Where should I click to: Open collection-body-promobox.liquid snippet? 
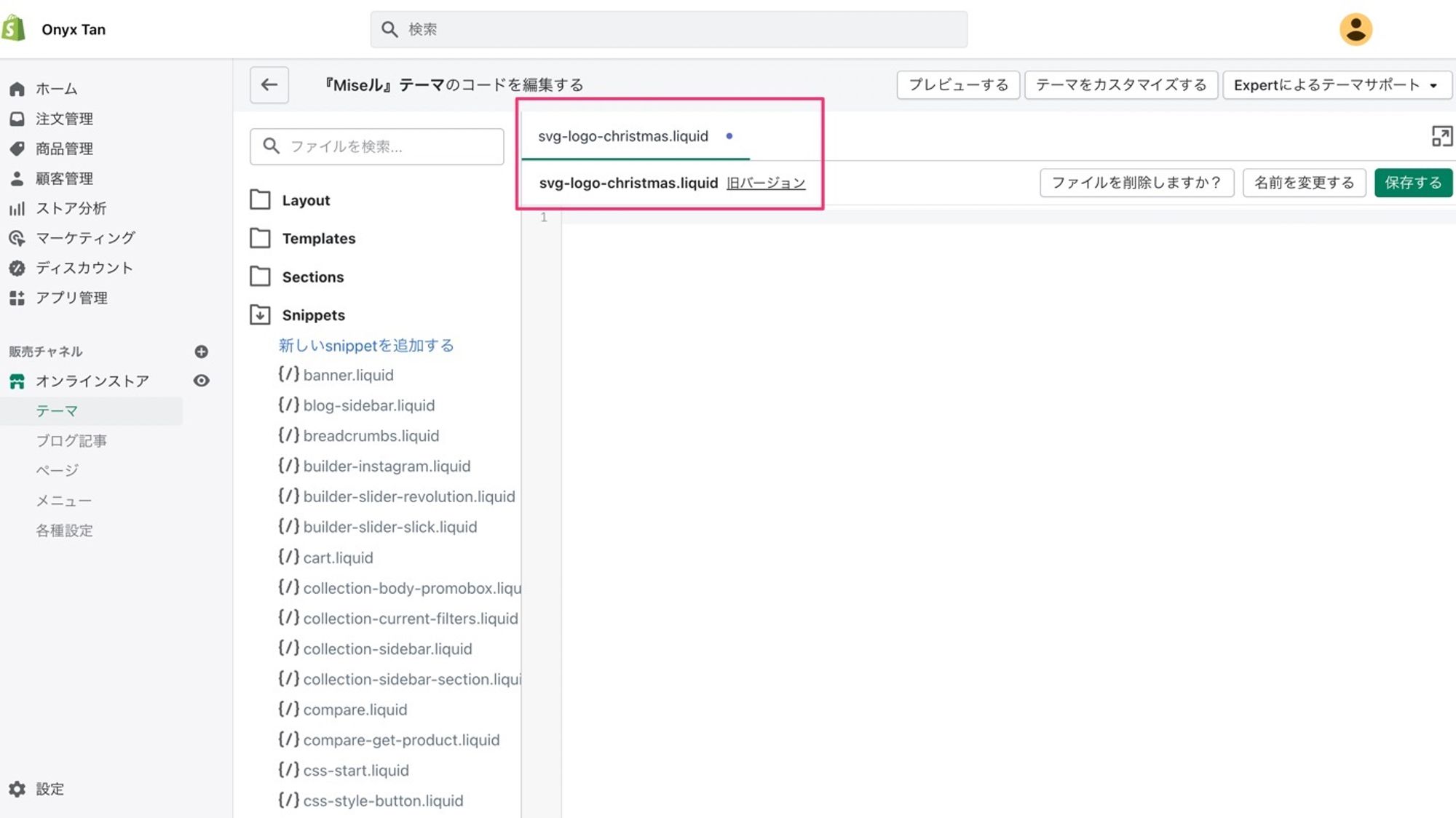pos(400,587)
